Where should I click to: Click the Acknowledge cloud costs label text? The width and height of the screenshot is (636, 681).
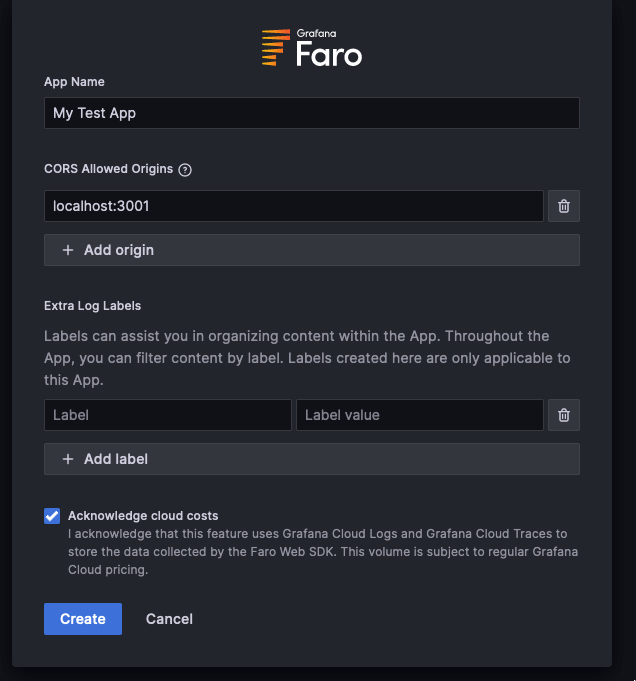tap(143, 516)
